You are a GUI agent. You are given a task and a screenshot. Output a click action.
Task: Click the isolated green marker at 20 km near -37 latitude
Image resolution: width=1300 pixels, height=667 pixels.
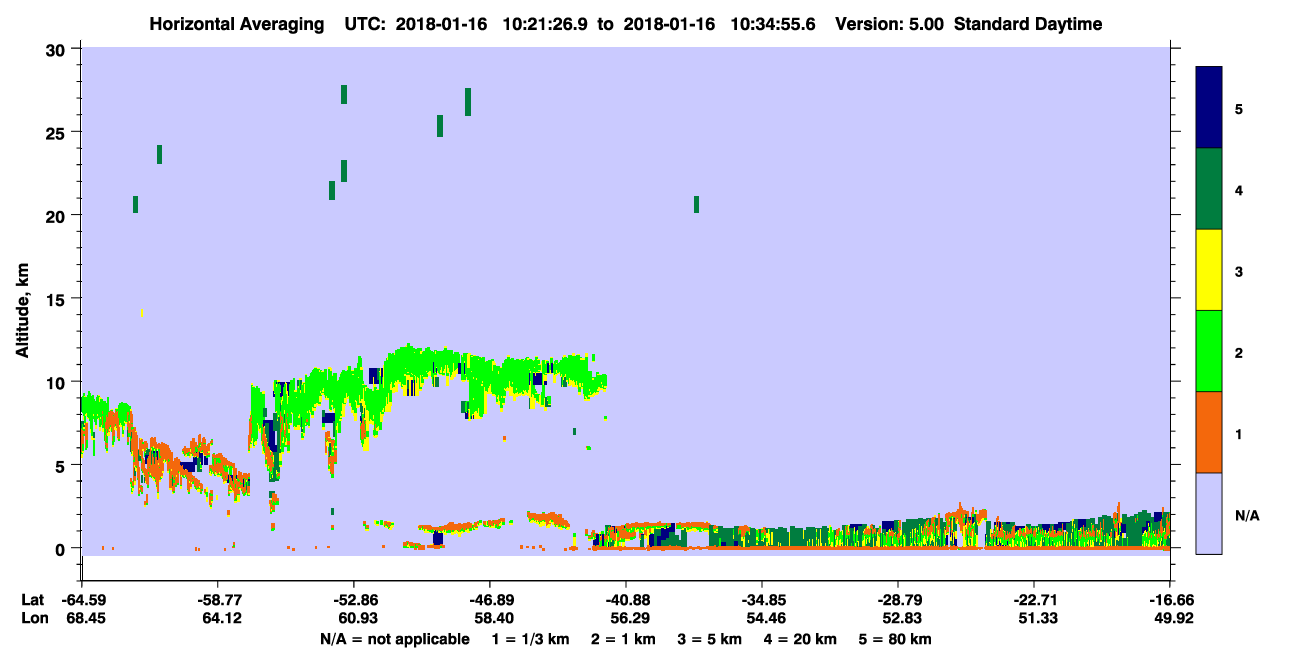pos(696,204)
